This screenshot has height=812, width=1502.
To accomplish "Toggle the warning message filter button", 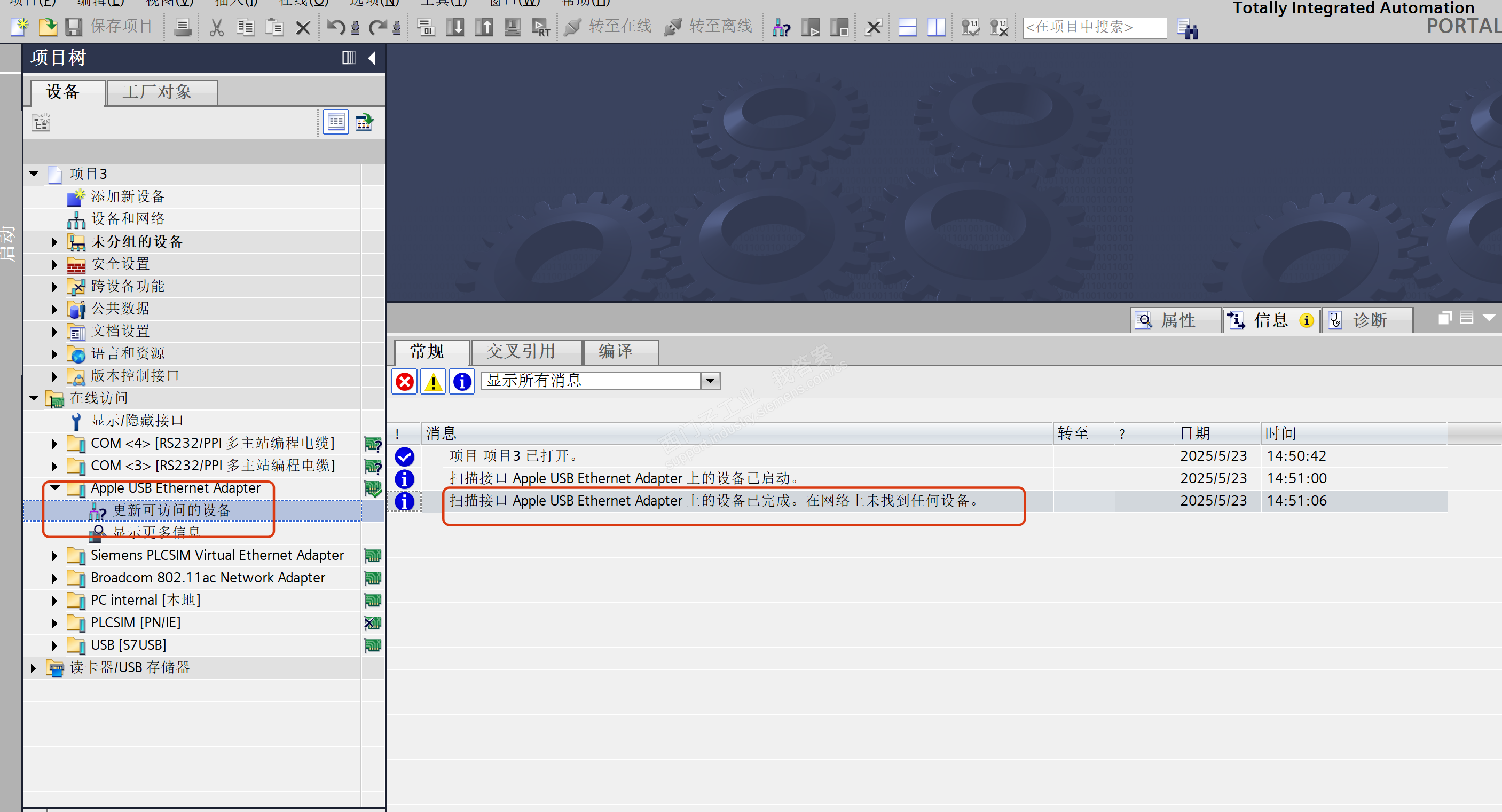I will [433, 382].
